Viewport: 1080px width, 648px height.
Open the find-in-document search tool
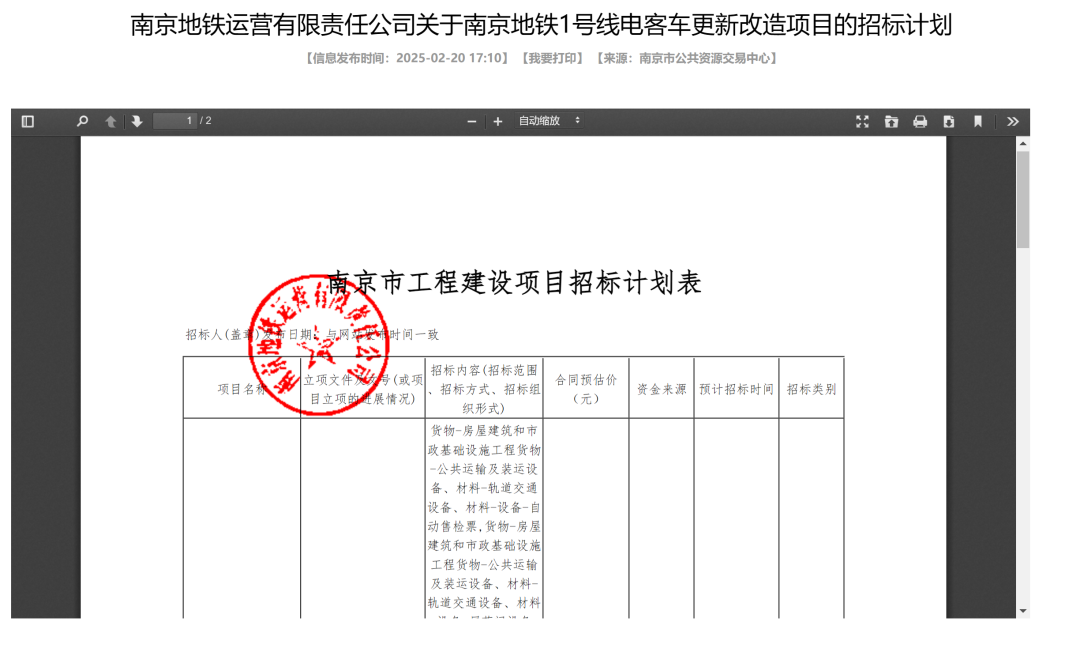click(83, 122)
